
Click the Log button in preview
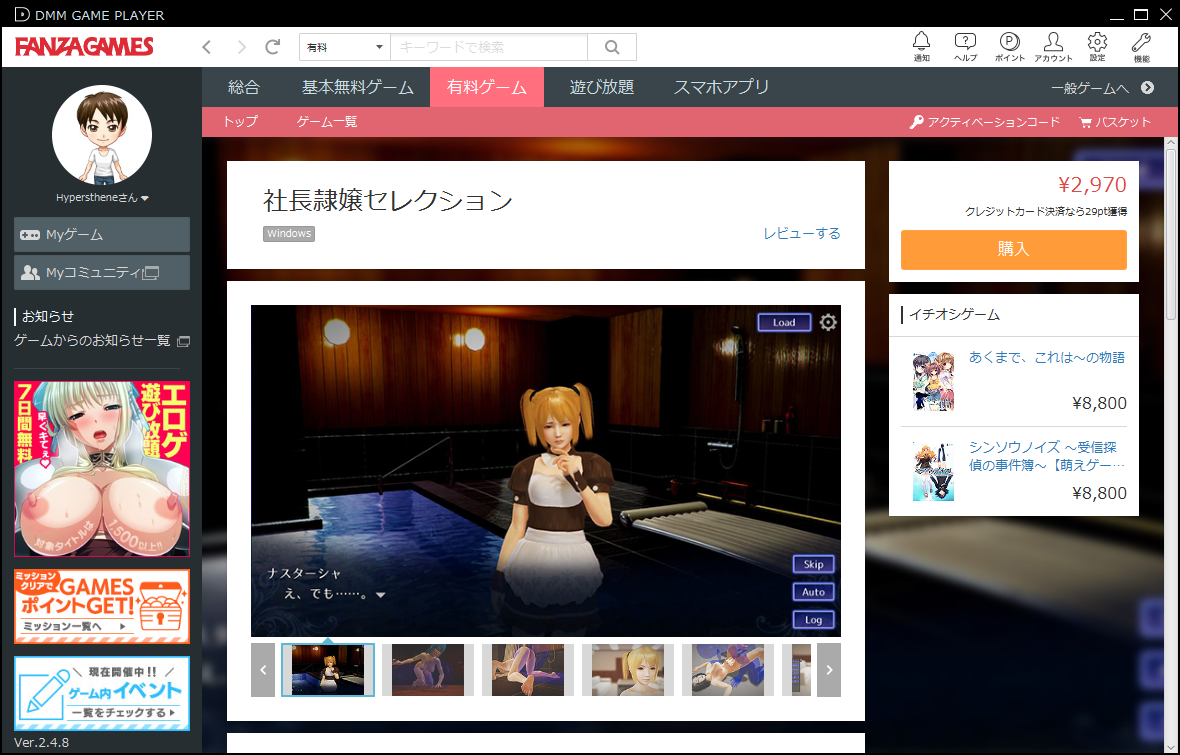(814, 620)
